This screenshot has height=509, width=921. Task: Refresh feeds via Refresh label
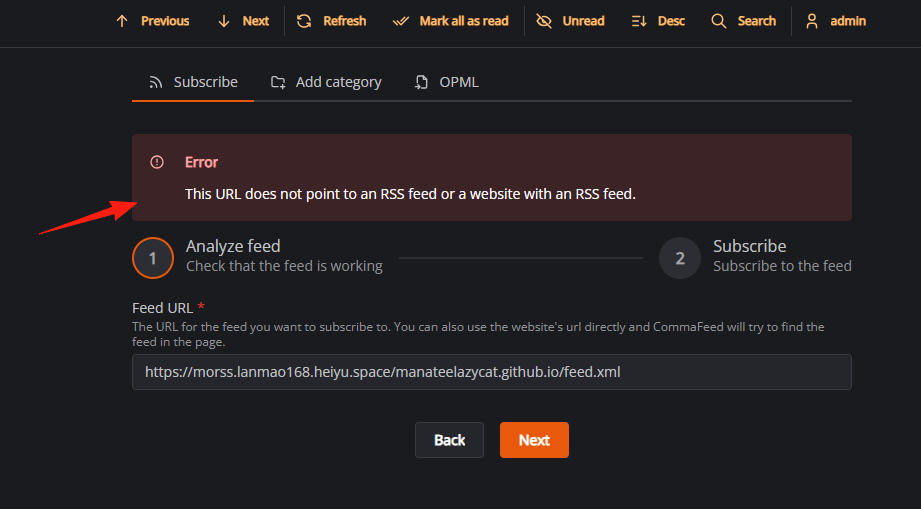tap(345, 21)
